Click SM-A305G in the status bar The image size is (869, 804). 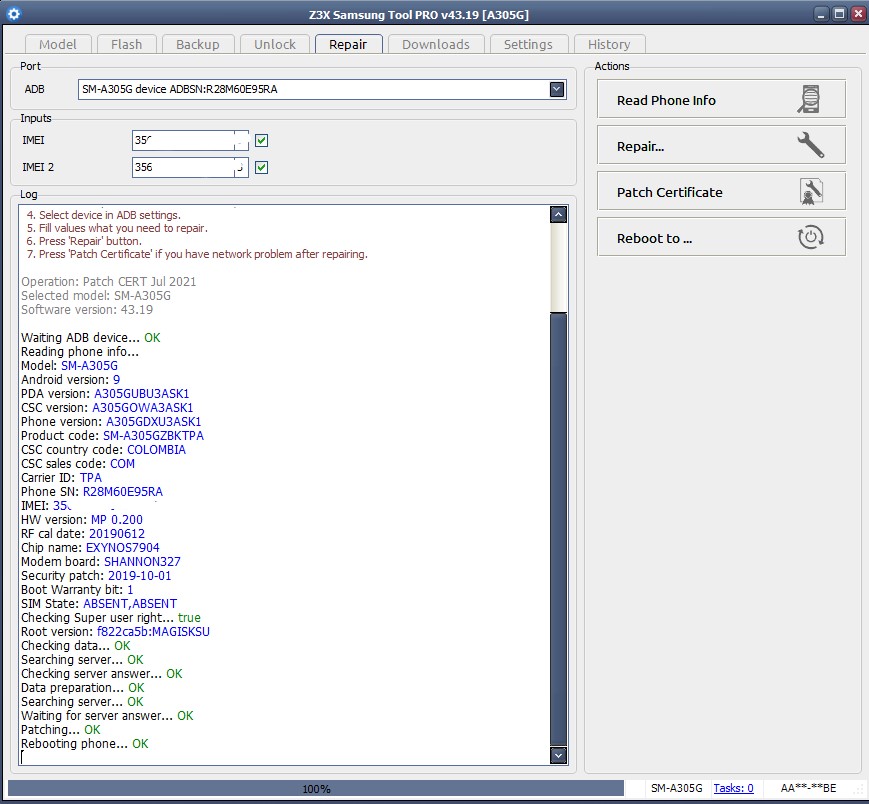coord(676,788)
